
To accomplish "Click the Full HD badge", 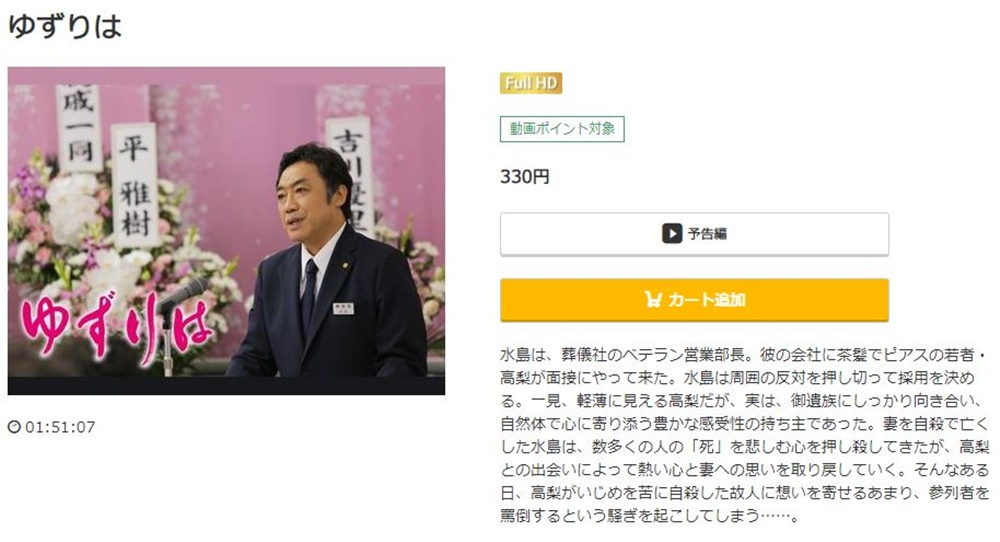I will click(x=531, y=83).
